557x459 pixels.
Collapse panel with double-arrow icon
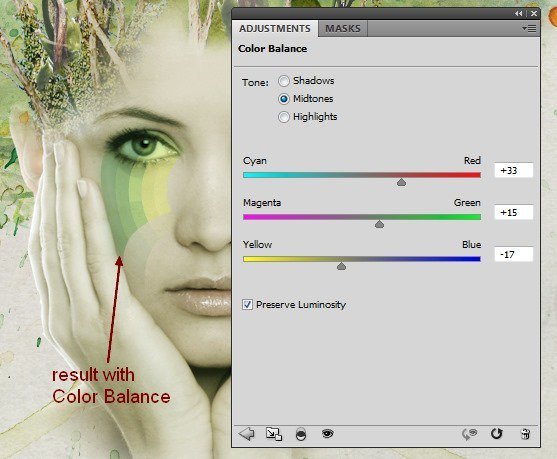coord(519,14)
